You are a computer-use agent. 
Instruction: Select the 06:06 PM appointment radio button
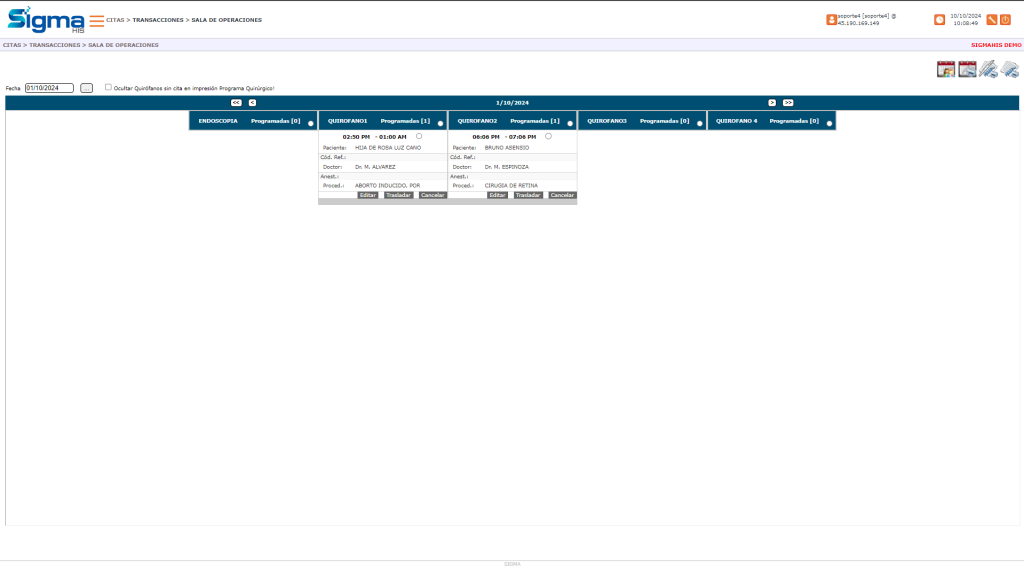[548, 136]
